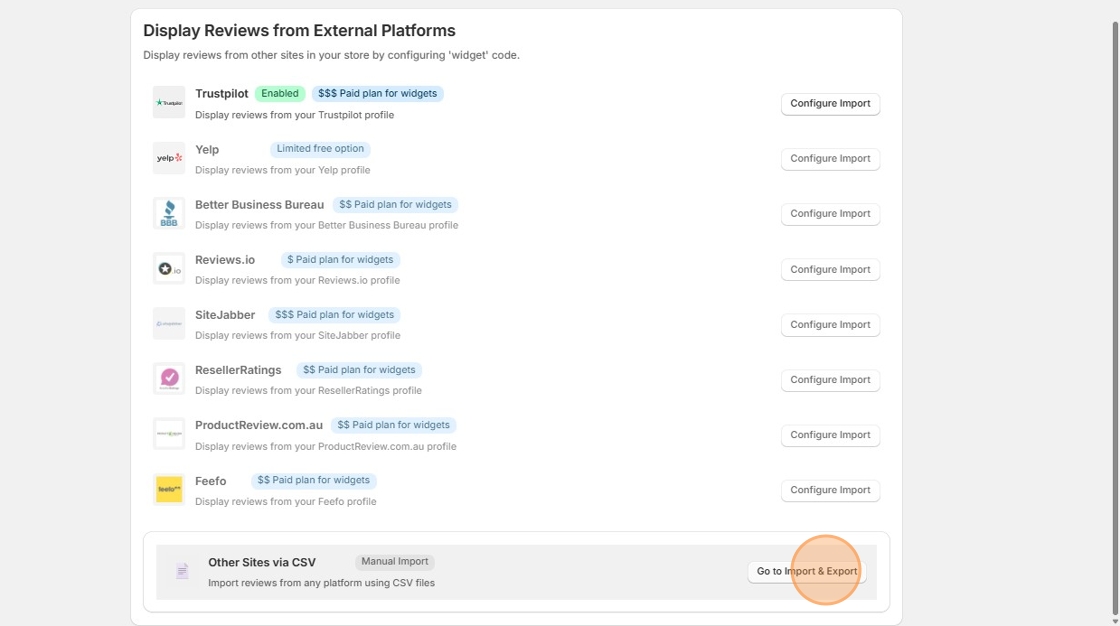The image size is (1120, 626).
Task: Configure import for ResellerRatings
Action: point(830,379)
